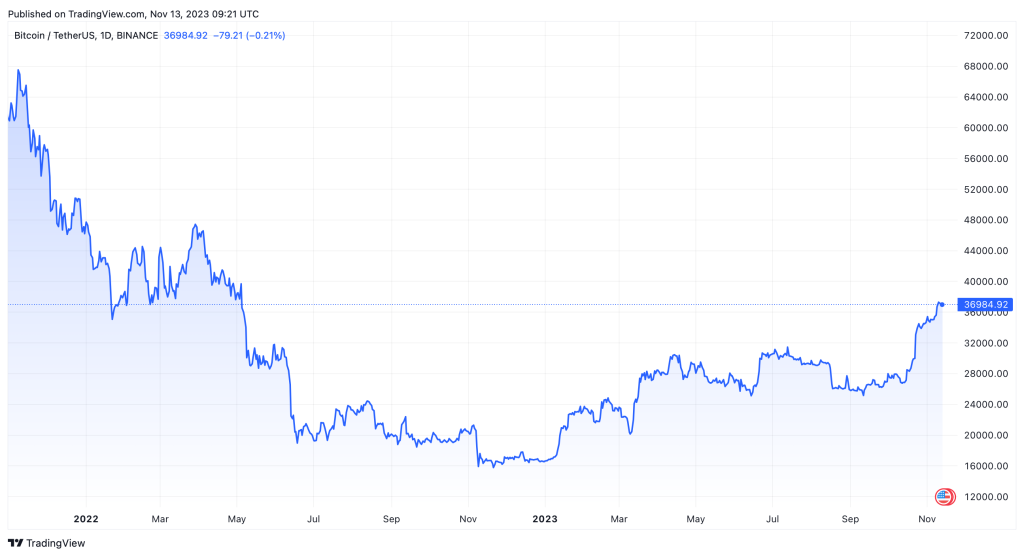Click the 12000.00 price axis label
Viewport: 1024px width, 557px height.
984,497
